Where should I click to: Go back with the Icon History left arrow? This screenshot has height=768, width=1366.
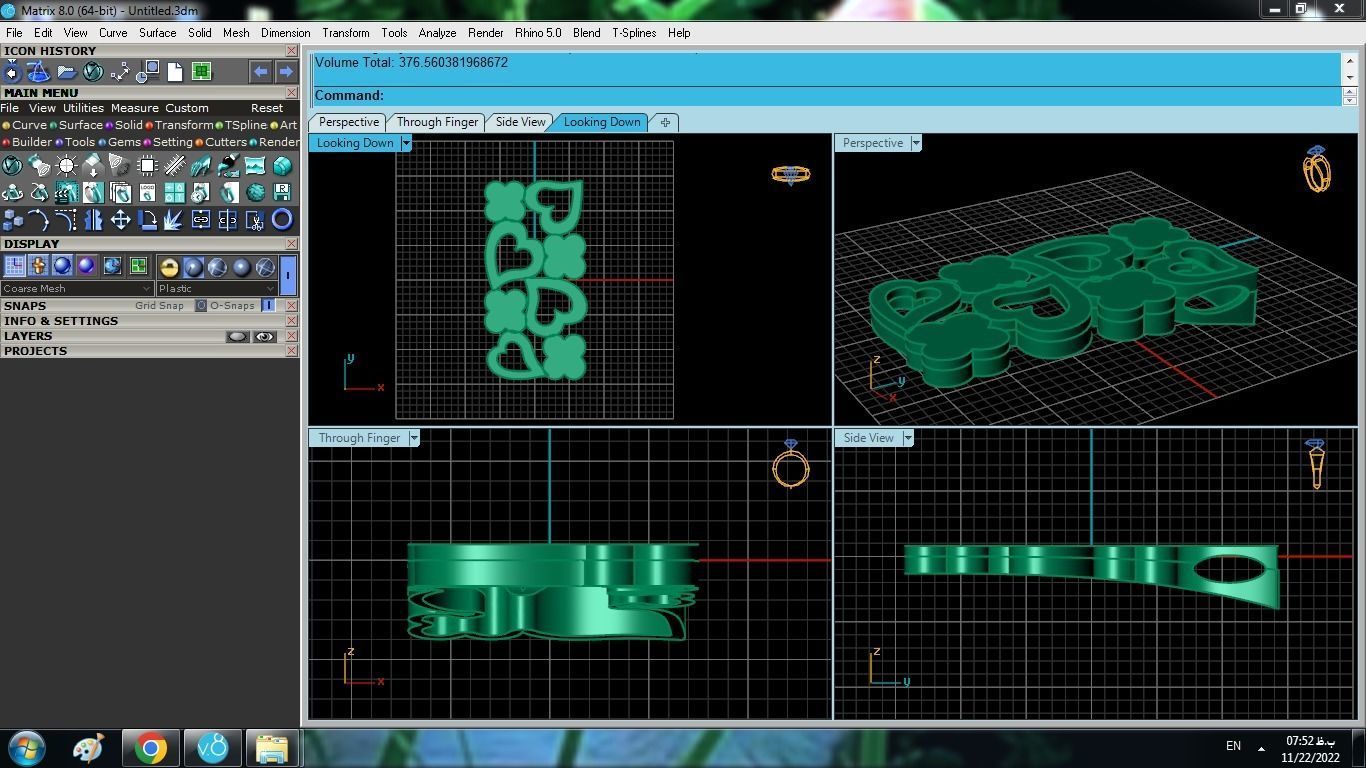point(260,72)
